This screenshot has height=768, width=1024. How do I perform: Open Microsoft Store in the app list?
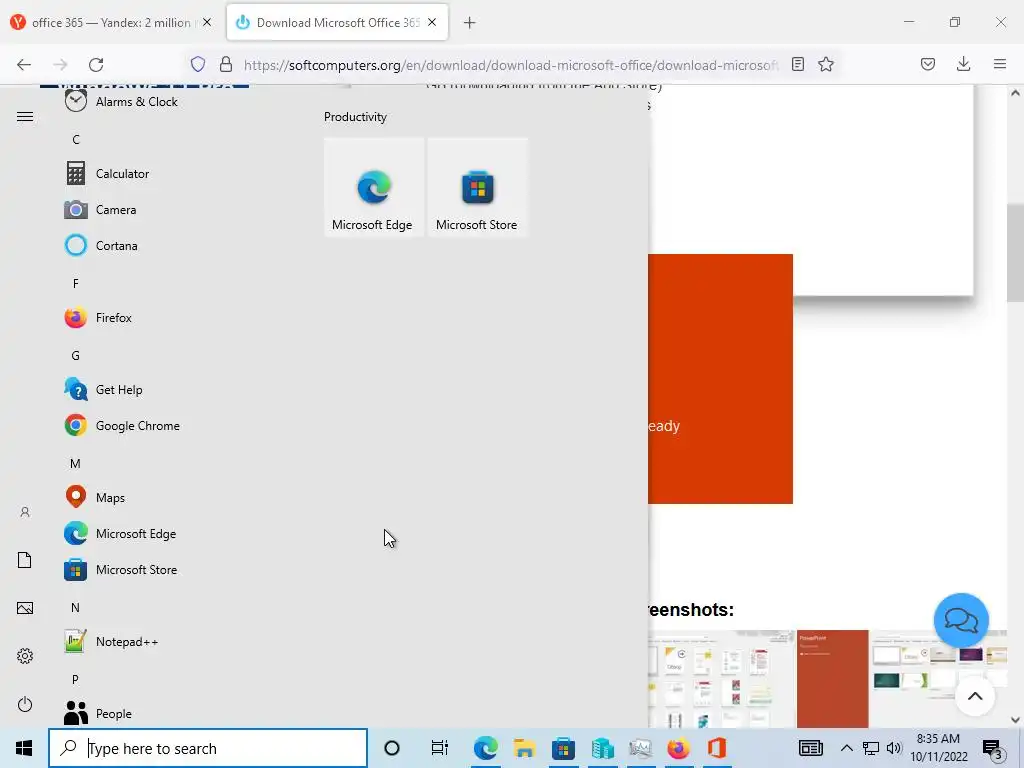121,569
